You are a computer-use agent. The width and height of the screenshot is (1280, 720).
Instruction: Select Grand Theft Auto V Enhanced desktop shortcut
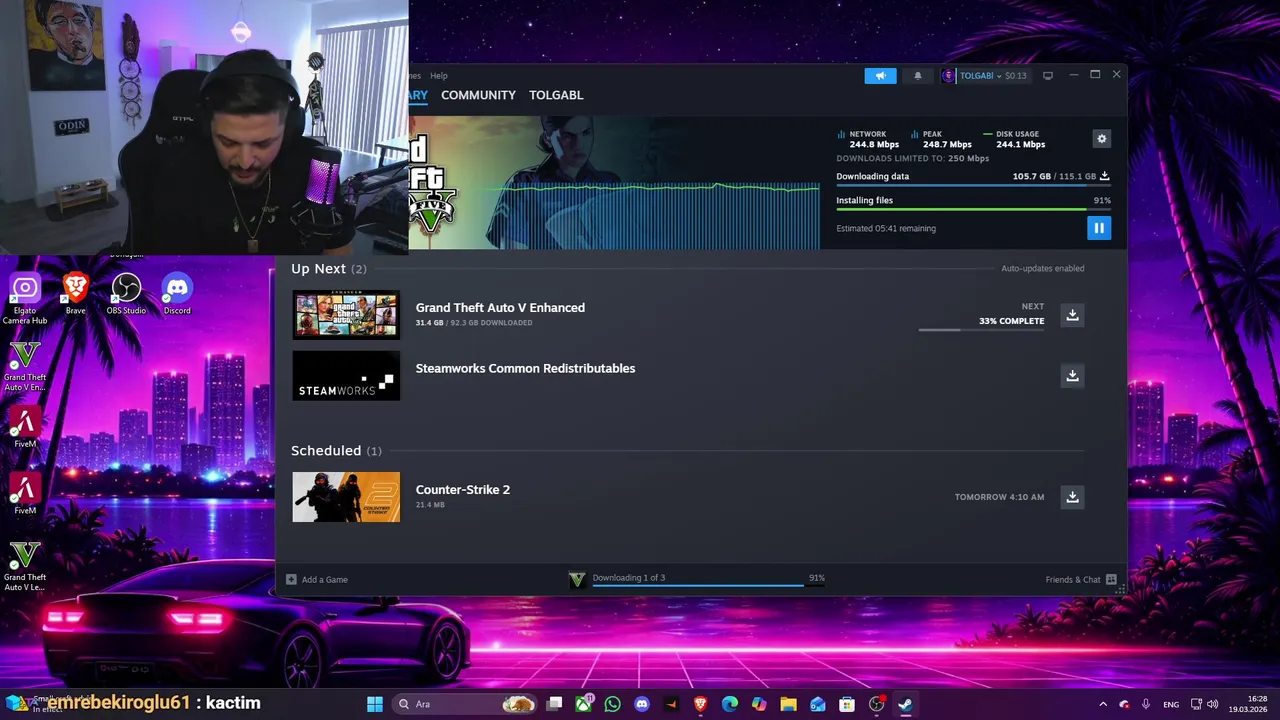pyautogui.click(x=25, y=367)
